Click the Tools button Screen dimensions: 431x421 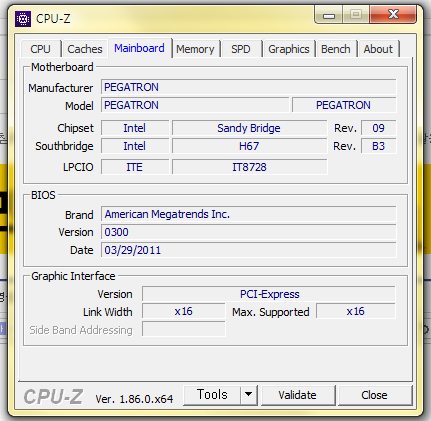click(x=212, y=395)
